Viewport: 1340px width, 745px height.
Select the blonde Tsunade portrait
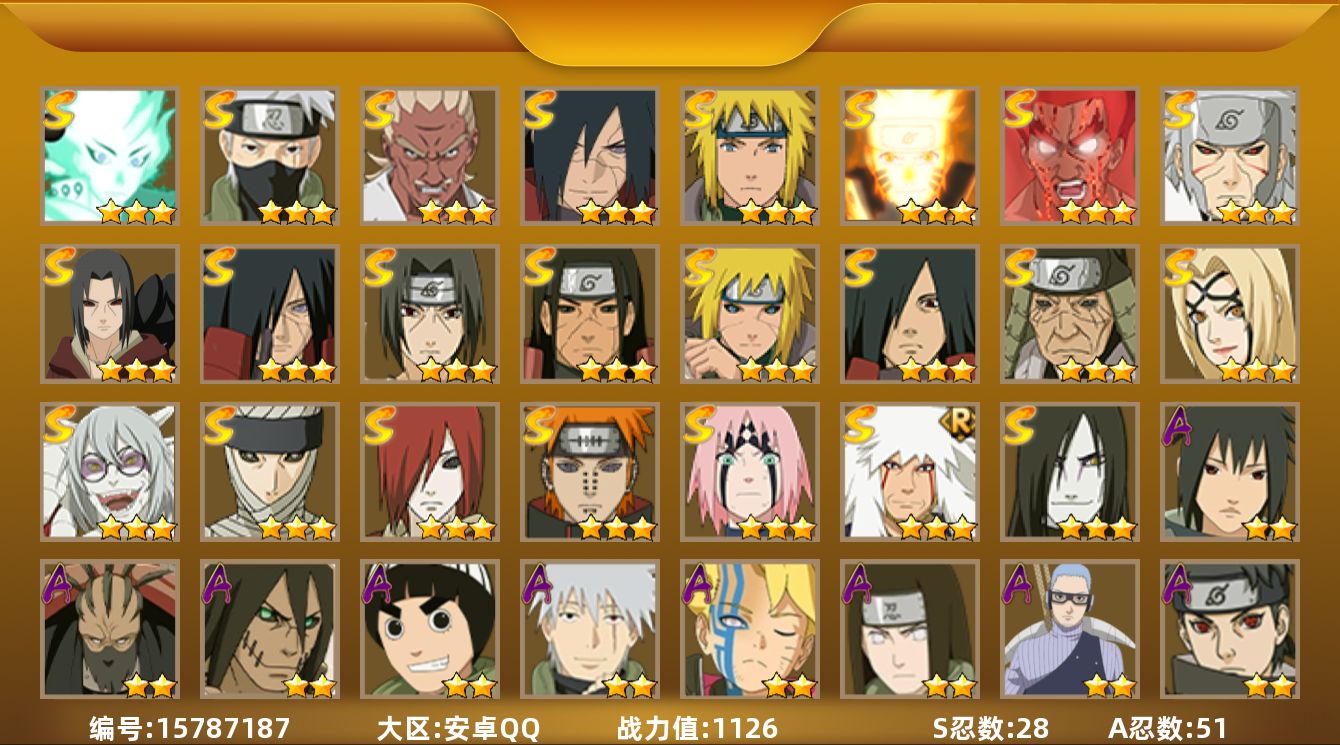coord(1229,313)
